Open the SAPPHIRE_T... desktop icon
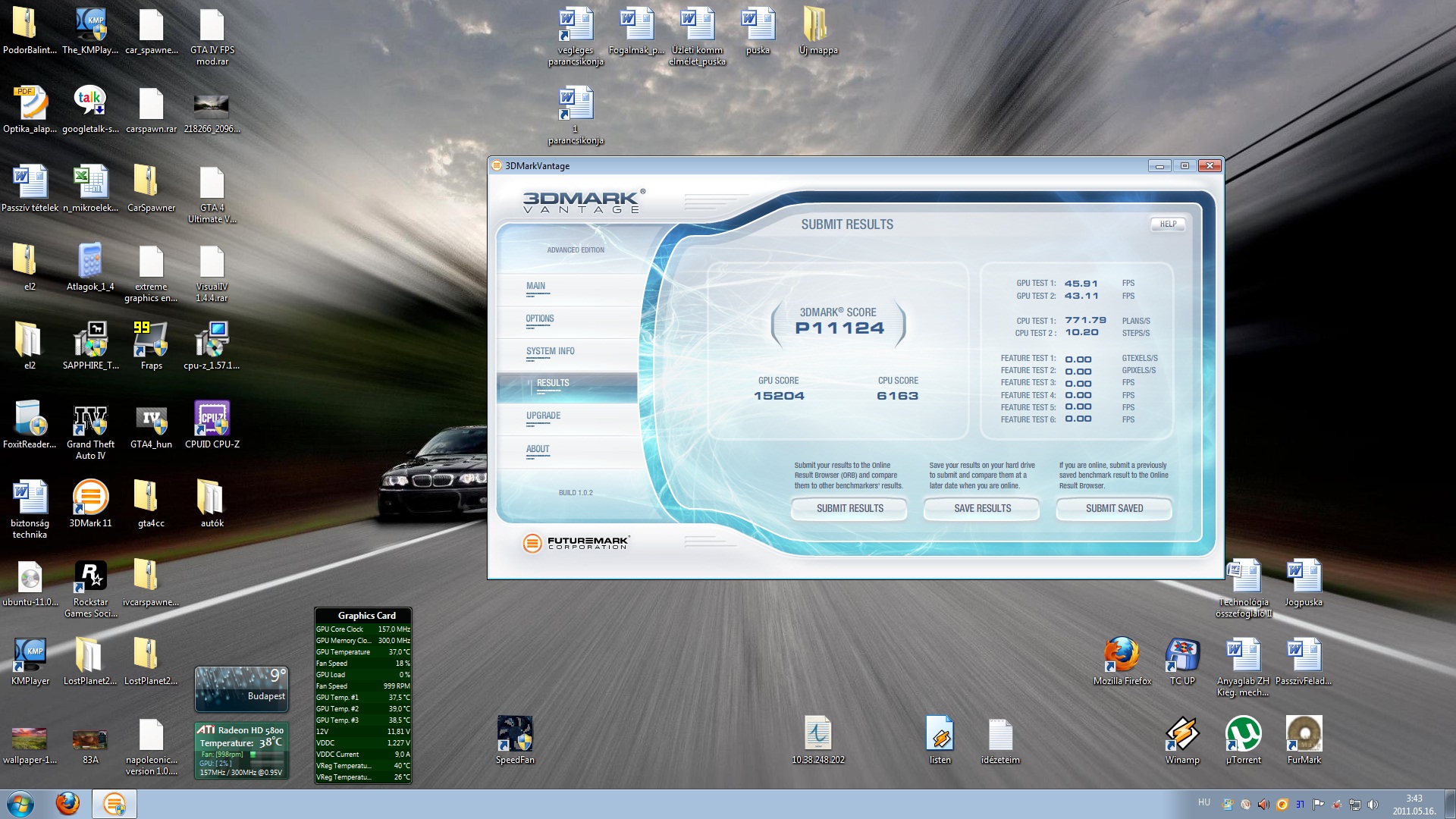The width and height of the screenshot is (1456, 819). tap(91, 346)
